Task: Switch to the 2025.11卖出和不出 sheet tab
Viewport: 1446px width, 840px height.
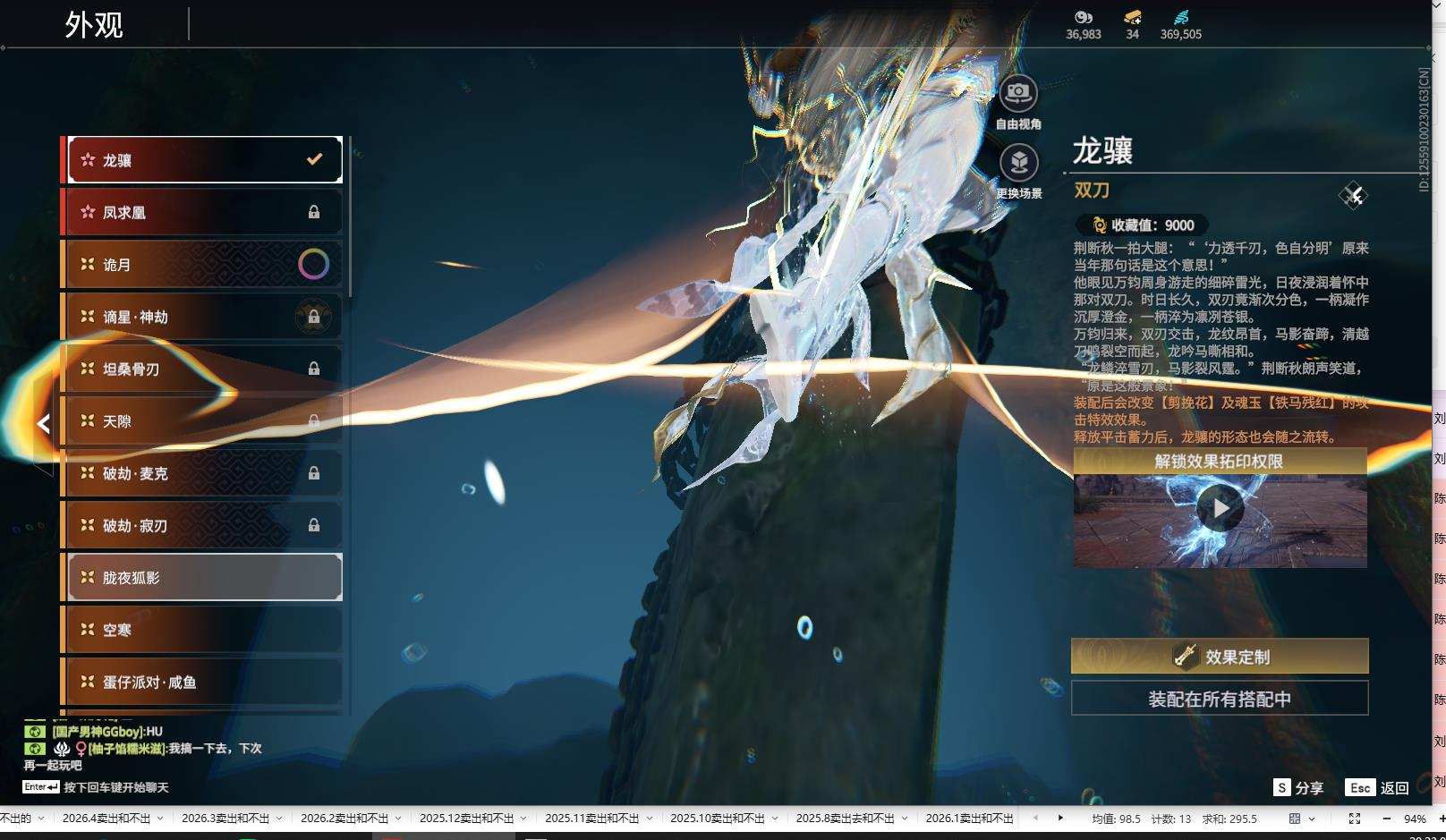Action: 592,819
